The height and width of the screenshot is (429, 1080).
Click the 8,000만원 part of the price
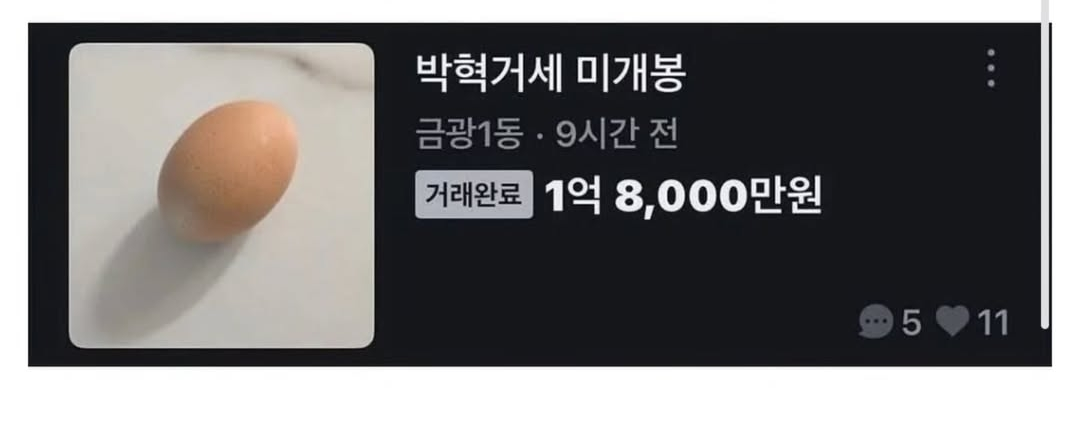pyautogui.click(x=718, y=196)
